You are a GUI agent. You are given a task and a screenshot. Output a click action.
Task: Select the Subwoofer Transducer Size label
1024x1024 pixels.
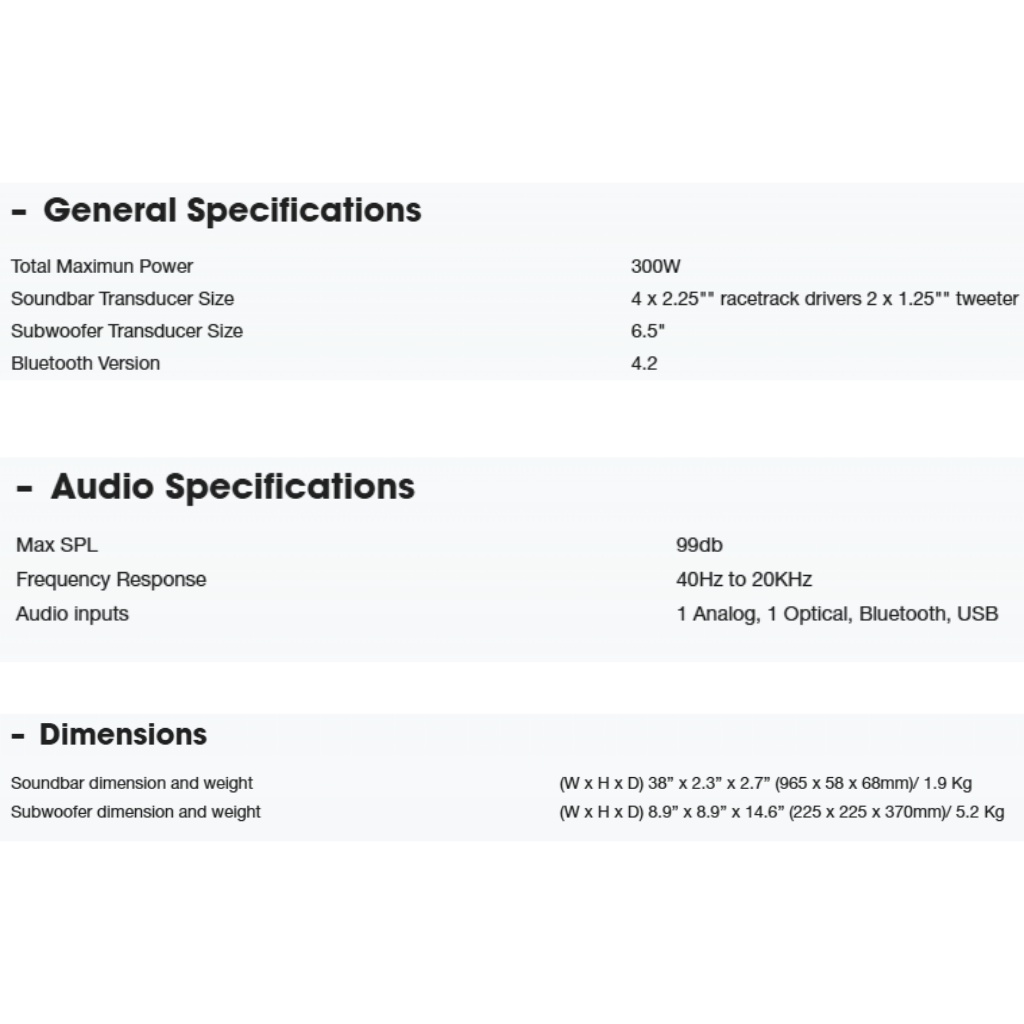click(x=127, y=331)
